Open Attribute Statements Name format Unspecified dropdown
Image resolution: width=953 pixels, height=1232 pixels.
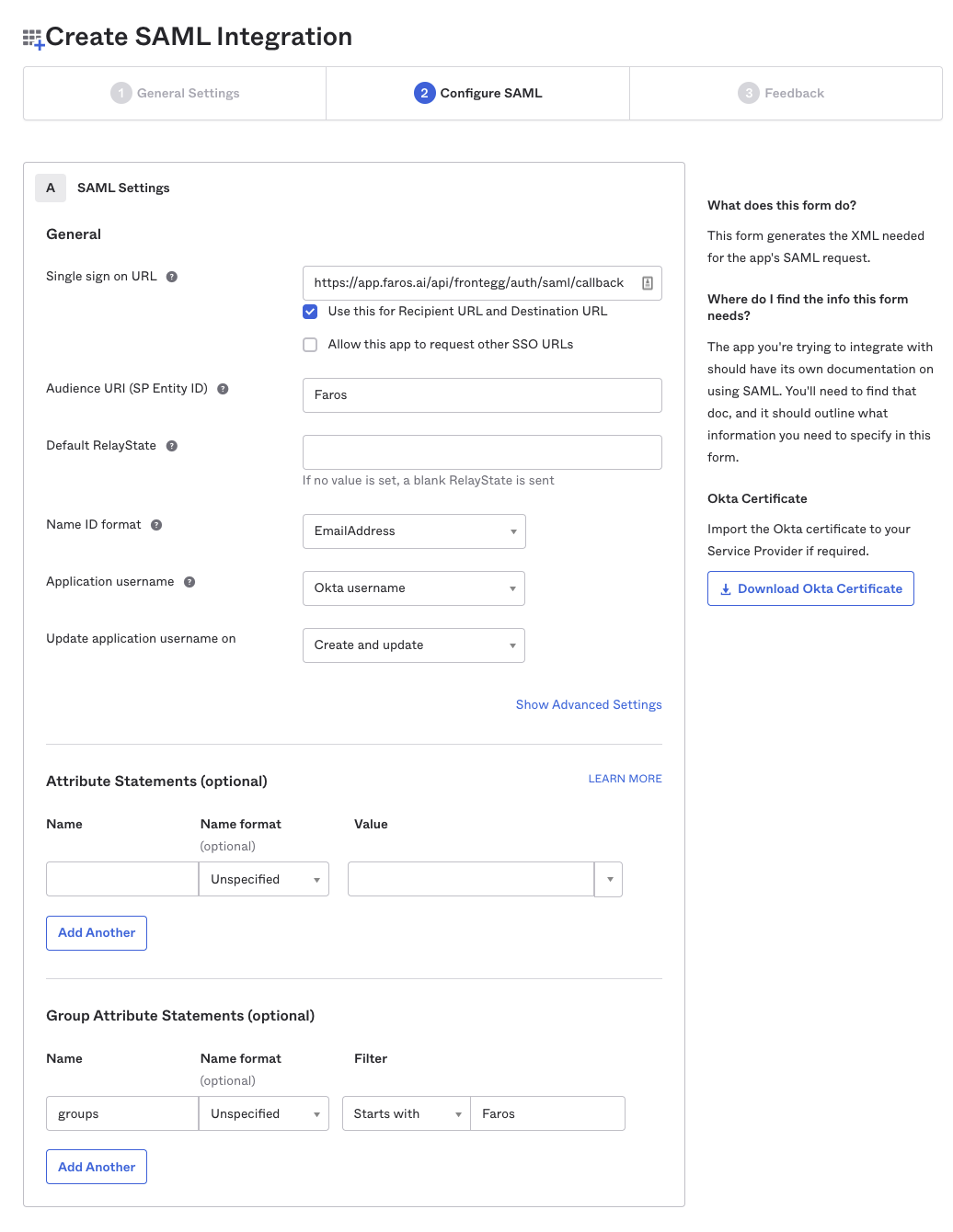[x=264, y=879]
